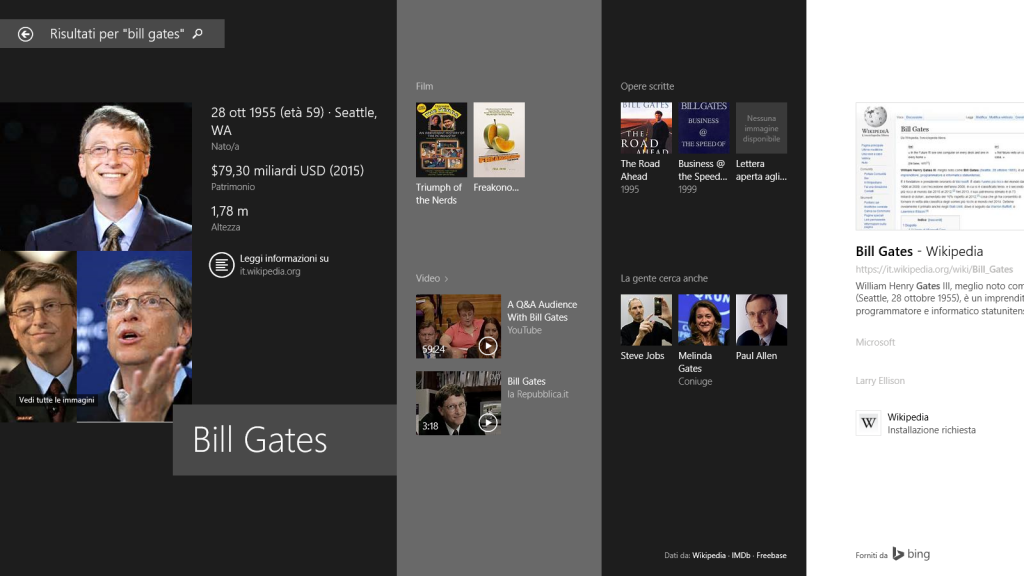Open 'The Road Ahead' book cover

coord(646,128)
